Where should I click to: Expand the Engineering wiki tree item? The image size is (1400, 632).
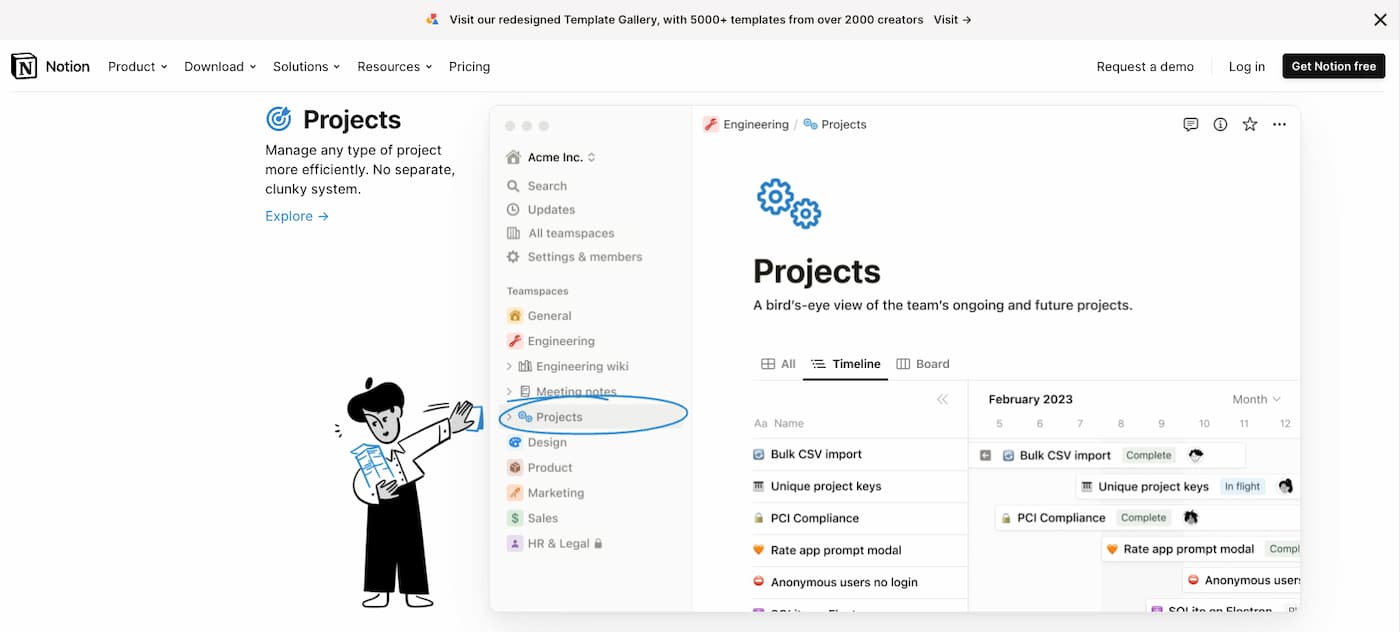pyautogui.click(x=509, y=366)
